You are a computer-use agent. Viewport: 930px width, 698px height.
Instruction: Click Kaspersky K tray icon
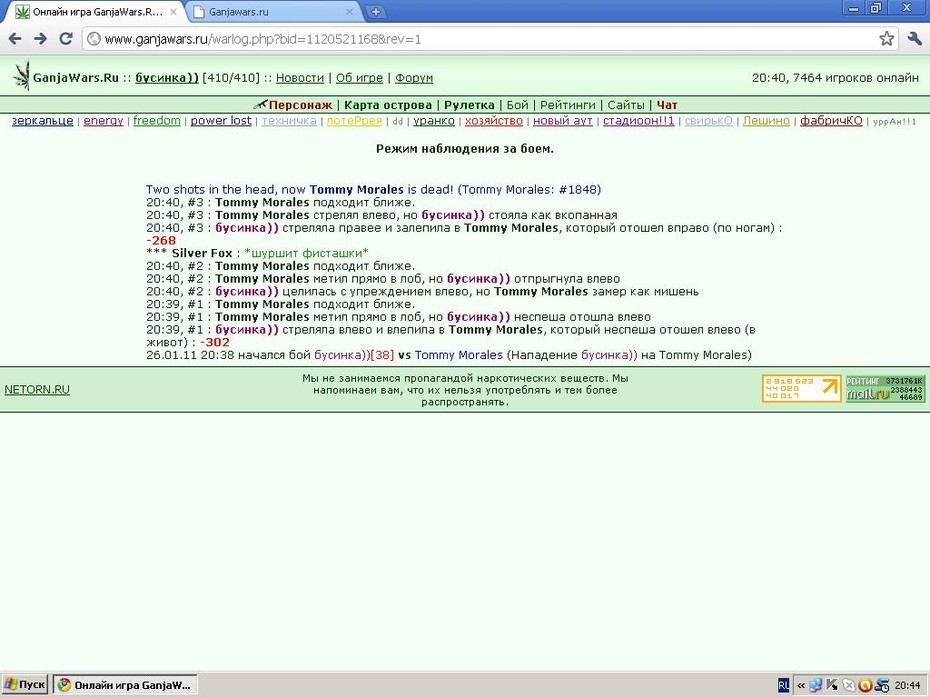[x=832, y=686]
